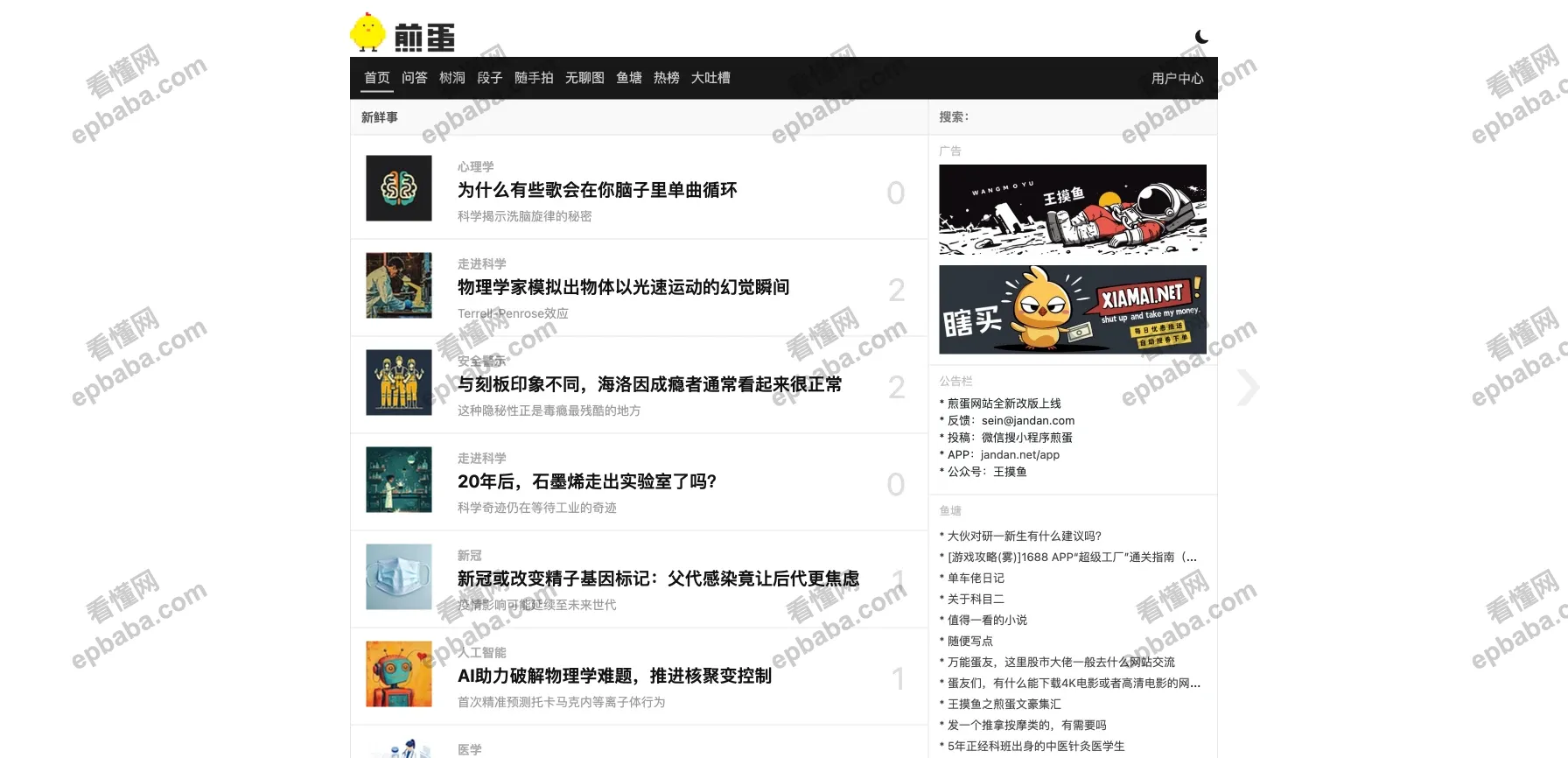Click the comment count of the earworm article
Screen dimensions: 1568x758
(x=896, y=193)
